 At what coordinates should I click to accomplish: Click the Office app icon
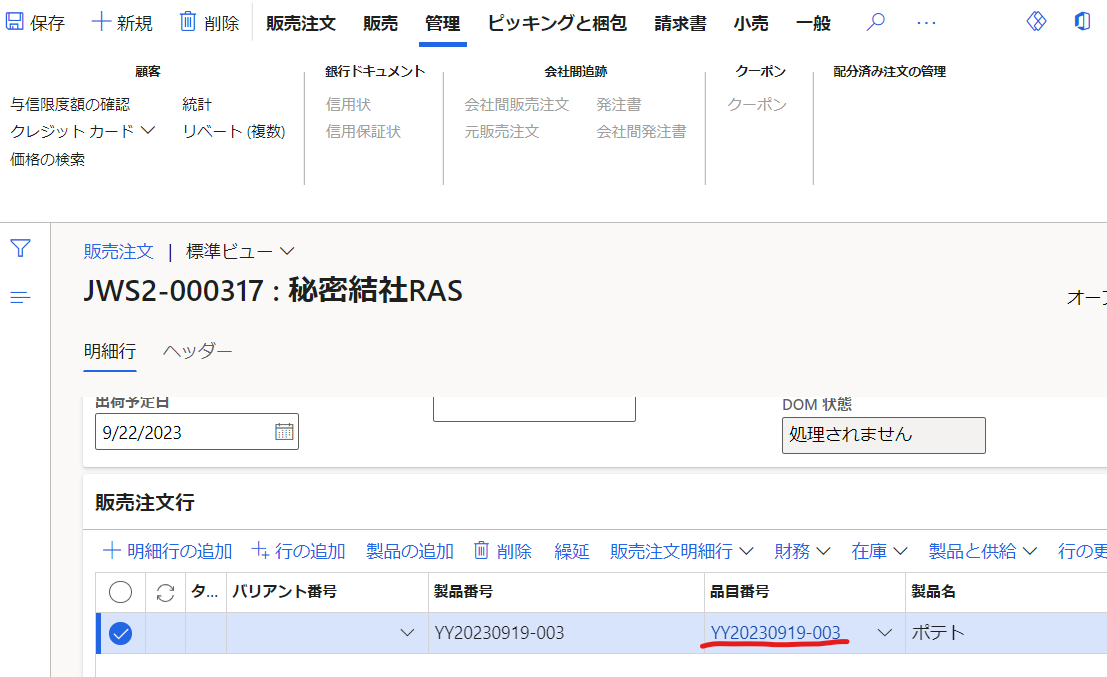point(1082,21)
